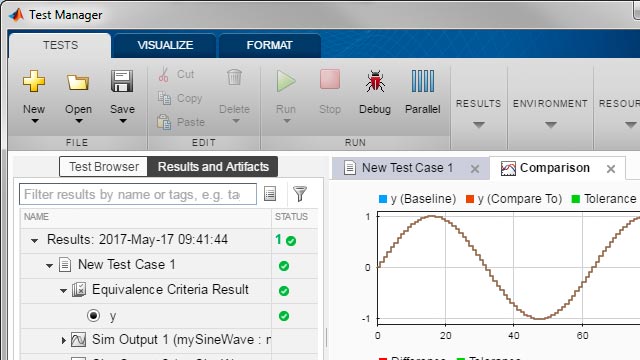Open the VISUALIZE ribbon tab
This screenshot has height=360, width=640.
click(165, 45)
